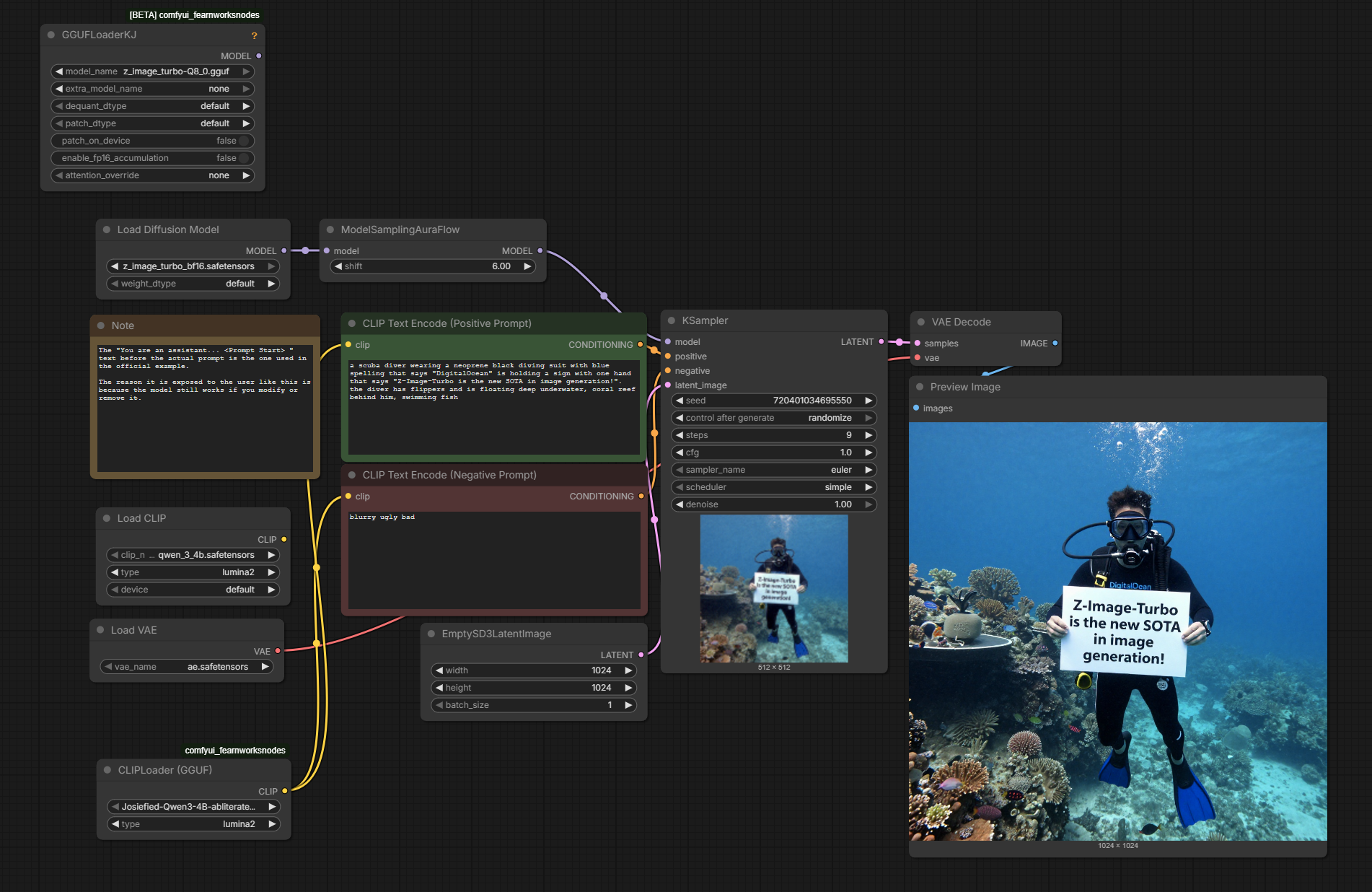Click the MODEL output socket on GGUFLoaderKJ
The image size is (1372, 892).
[259, 56]
